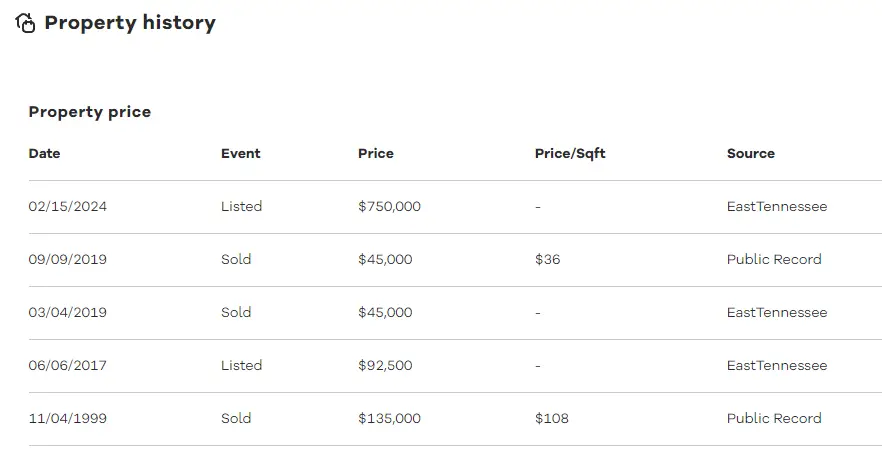Click the Property history heading
Image resolution: width=882 pixels, height=463 pixels.
click(x=130, y=23)
